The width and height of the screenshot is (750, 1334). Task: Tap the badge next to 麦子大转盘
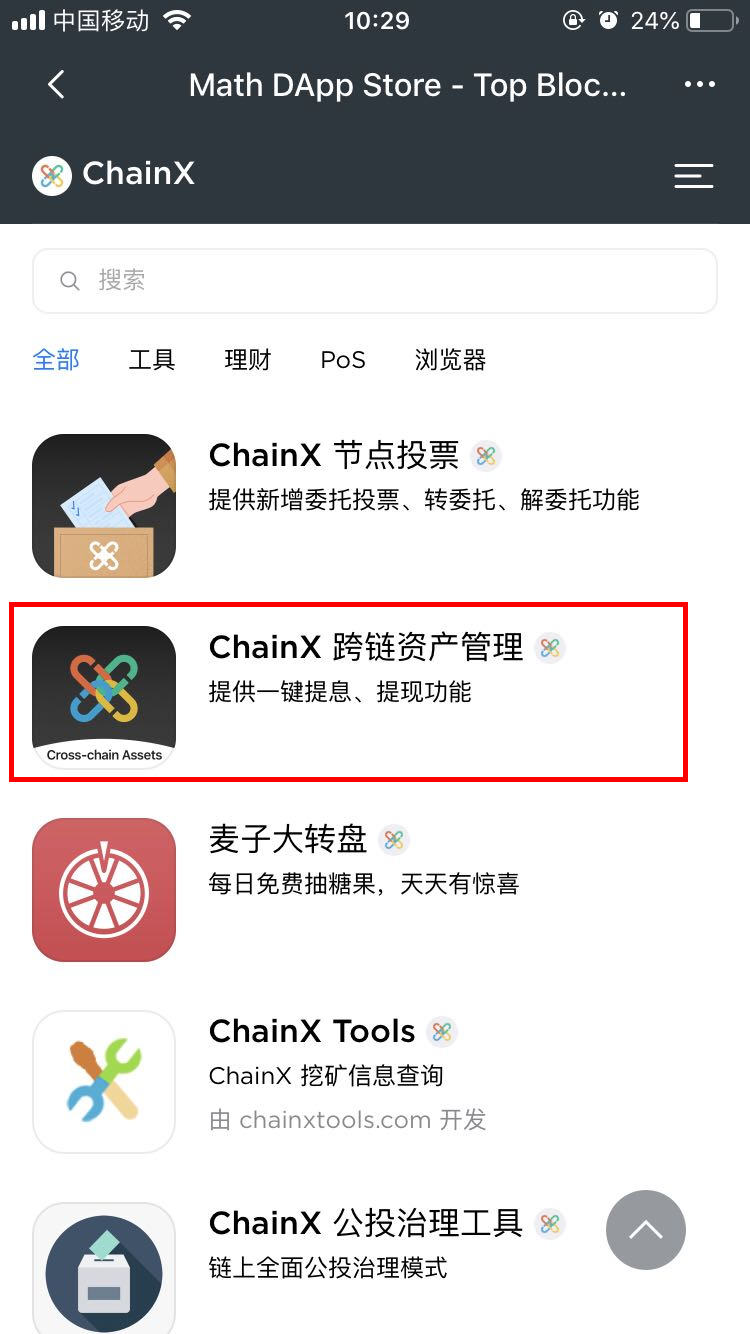click(x=394, y=840)
